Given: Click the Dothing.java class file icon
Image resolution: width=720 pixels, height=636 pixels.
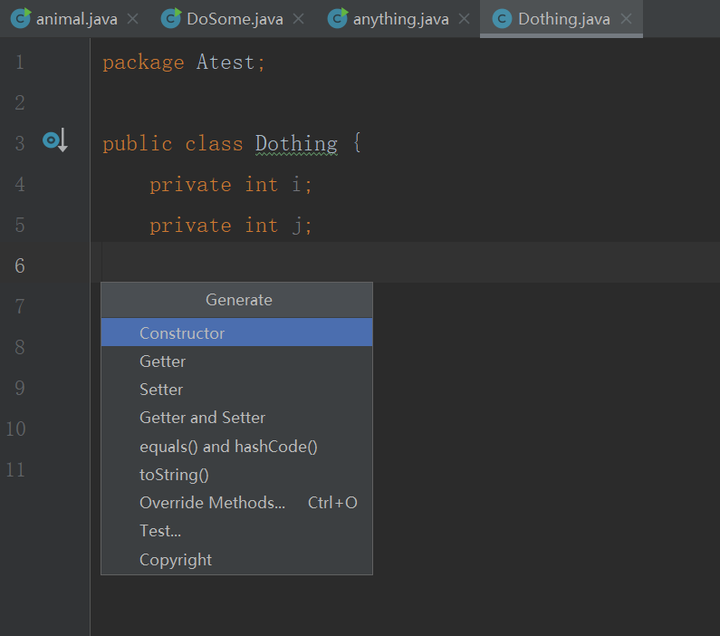Looking at the screenshot, I should pyautogui.click(x=502, y=18).
